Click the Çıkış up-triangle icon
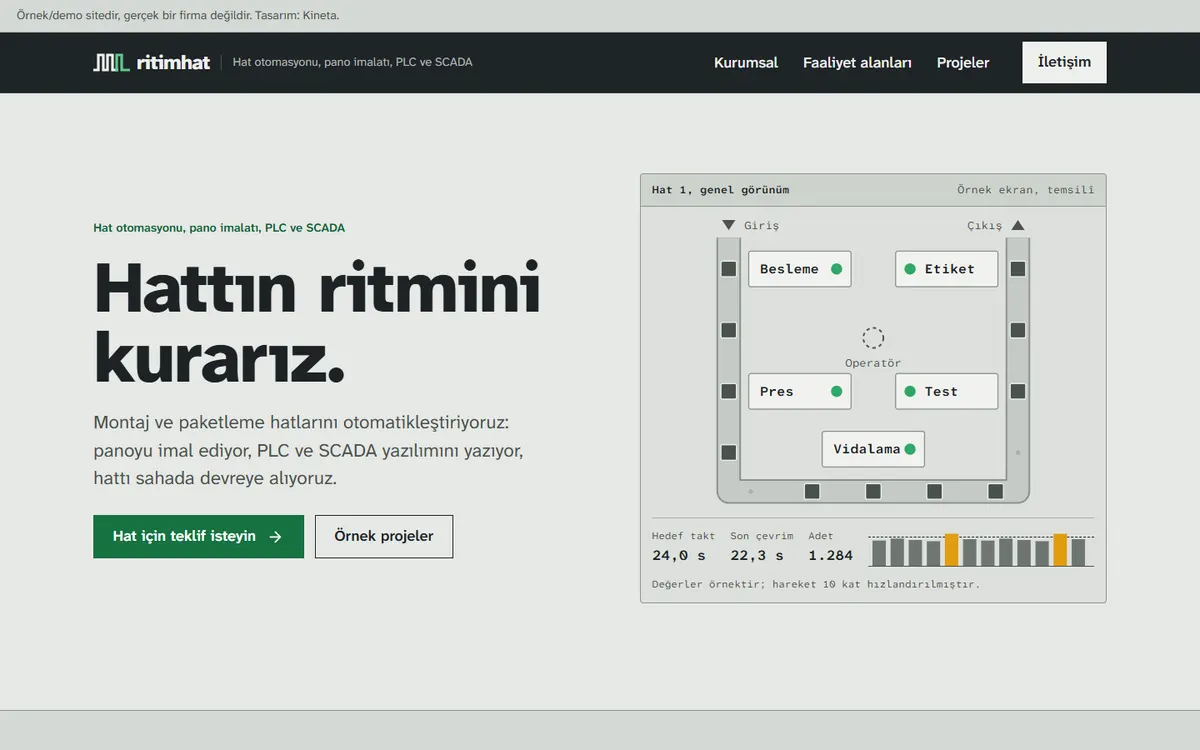The width and height of the screenshot is (1200, 750). pos(1018,226)
